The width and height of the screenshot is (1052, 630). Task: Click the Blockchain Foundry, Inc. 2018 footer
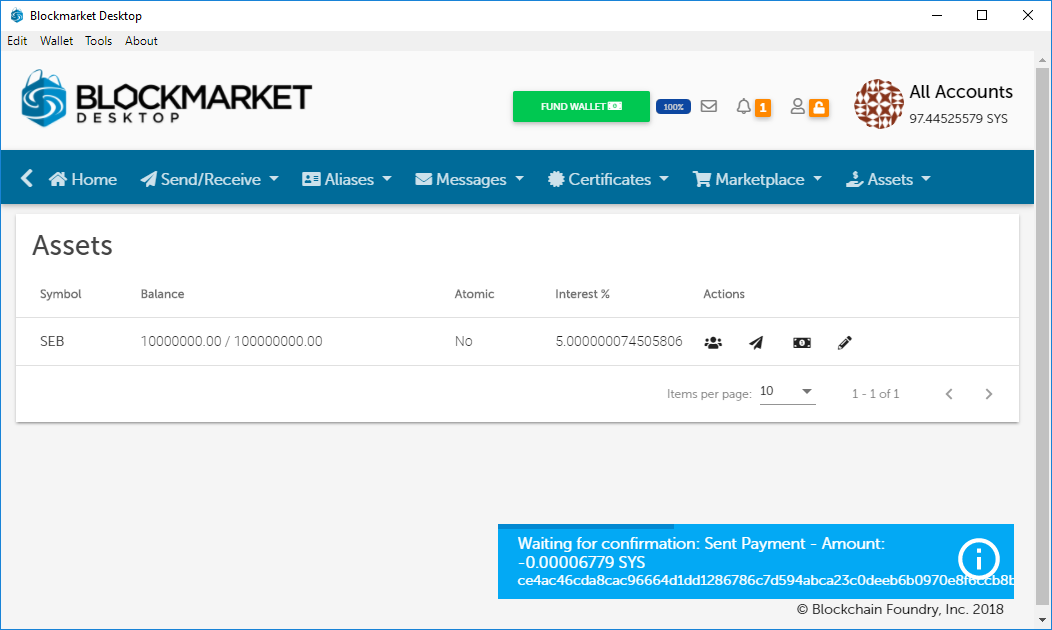tap(900, 609)
